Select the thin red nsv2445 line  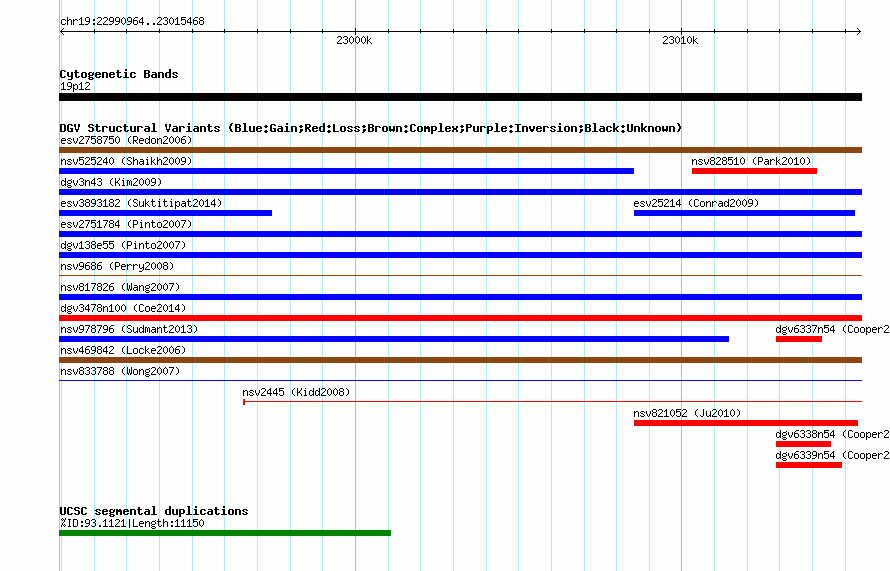[x=552, y=402]
